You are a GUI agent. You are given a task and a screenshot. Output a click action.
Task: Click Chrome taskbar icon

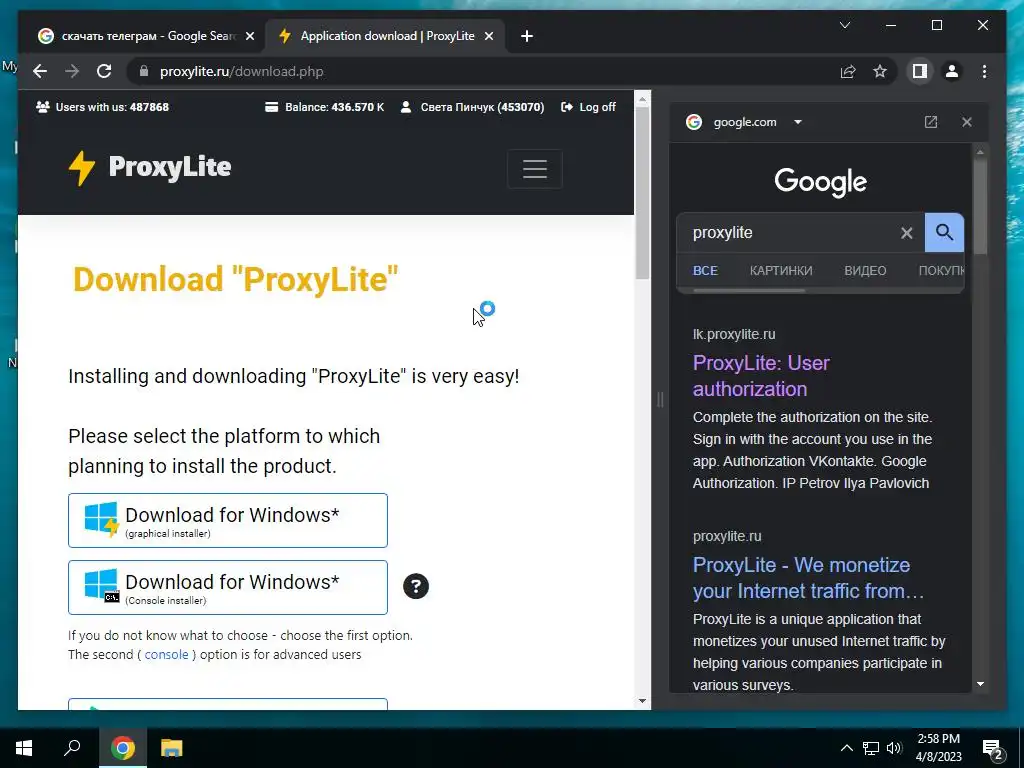tap(122, 748)
